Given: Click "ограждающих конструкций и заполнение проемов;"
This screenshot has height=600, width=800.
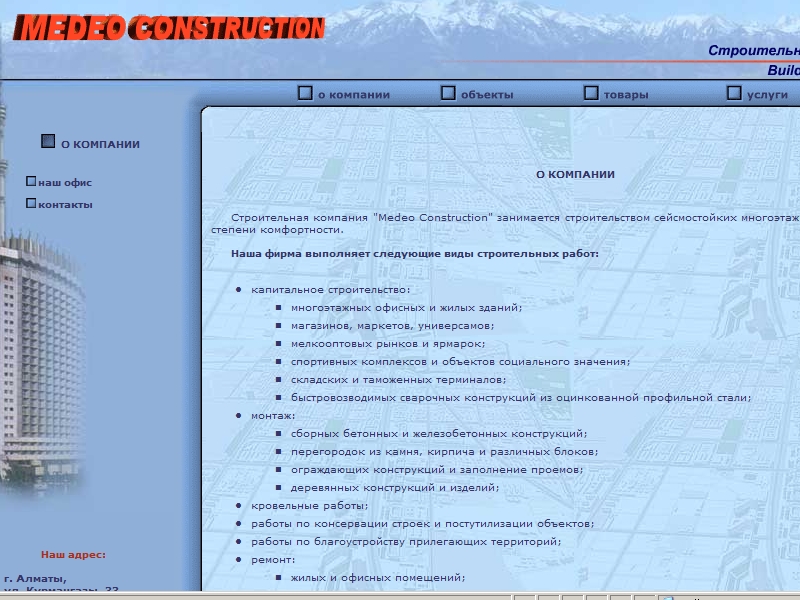Looking at the screenshot, I should [x=437, y=469].
